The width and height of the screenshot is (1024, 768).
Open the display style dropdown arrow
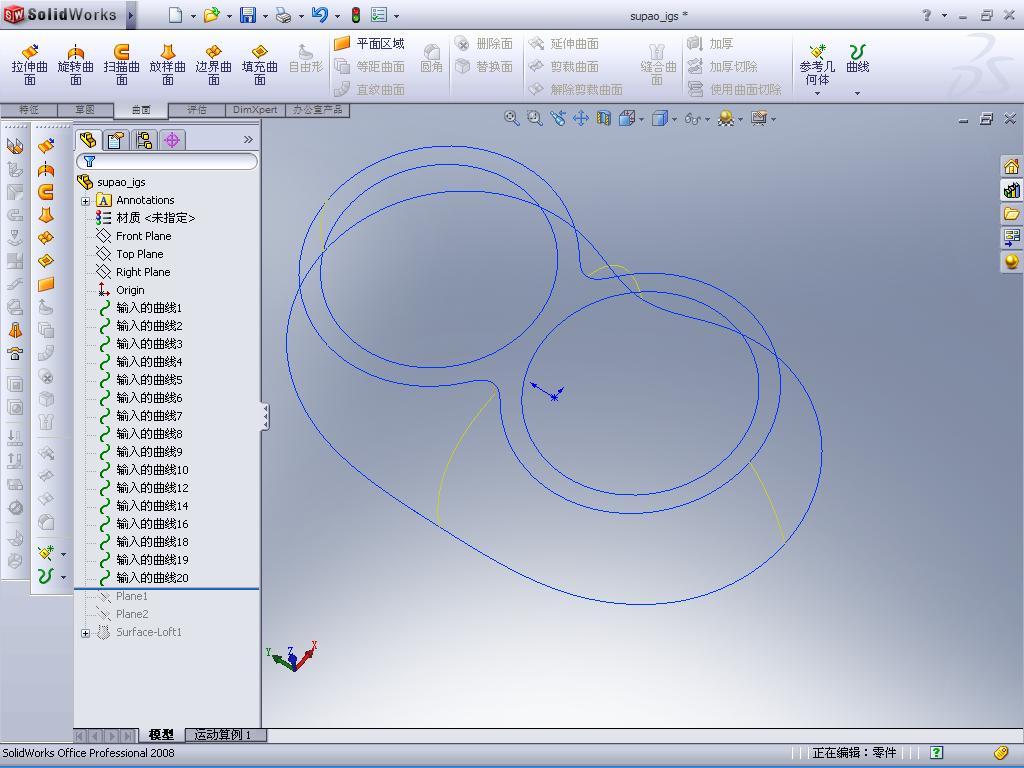[x=675, y=120]
